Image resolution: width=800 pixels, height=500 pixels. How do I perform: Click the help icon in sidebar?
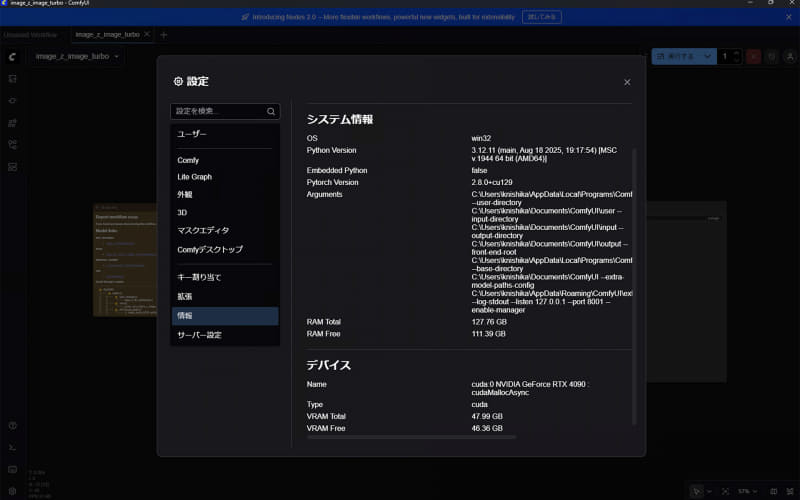[13, 426]
